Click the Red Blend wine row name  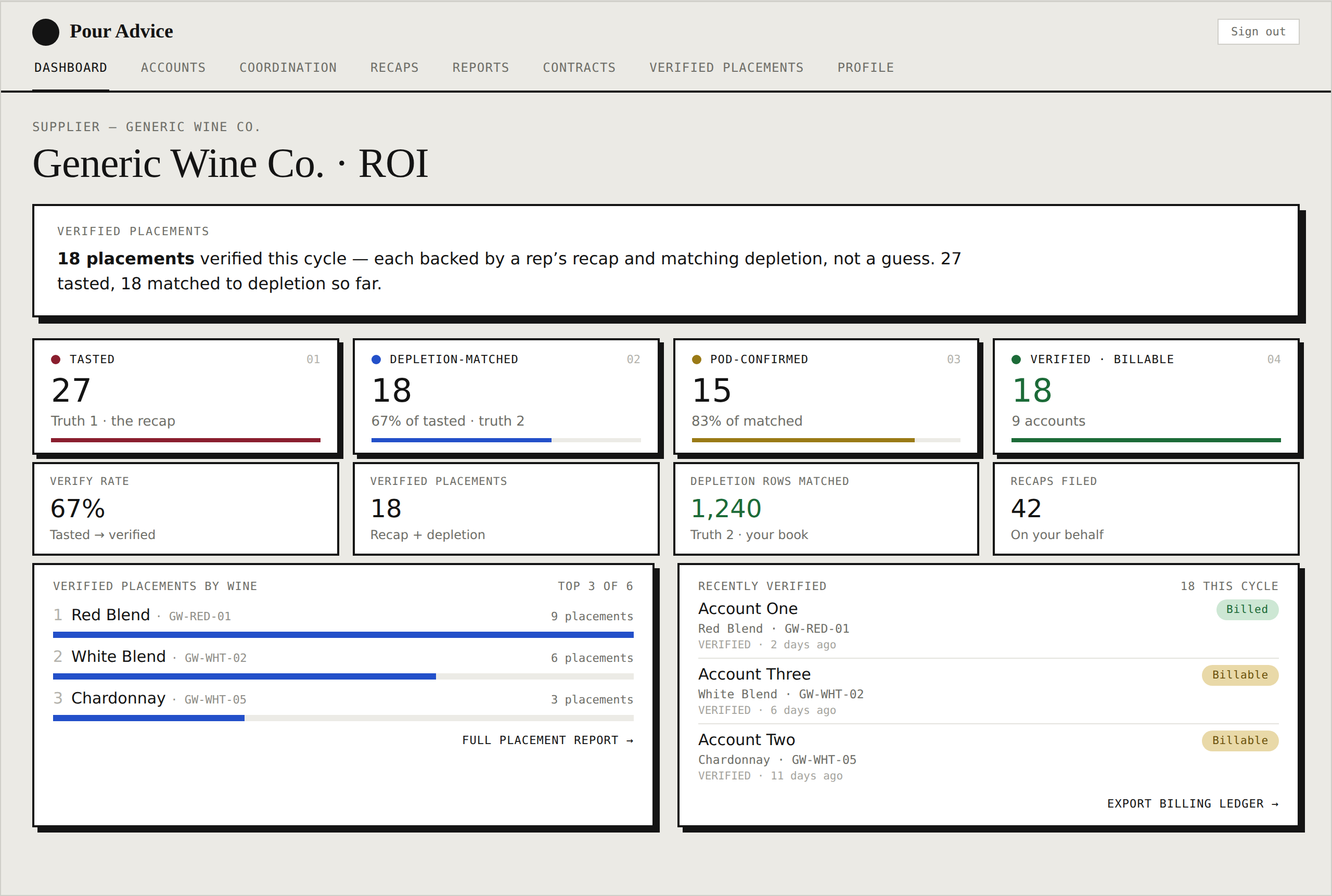110,615
